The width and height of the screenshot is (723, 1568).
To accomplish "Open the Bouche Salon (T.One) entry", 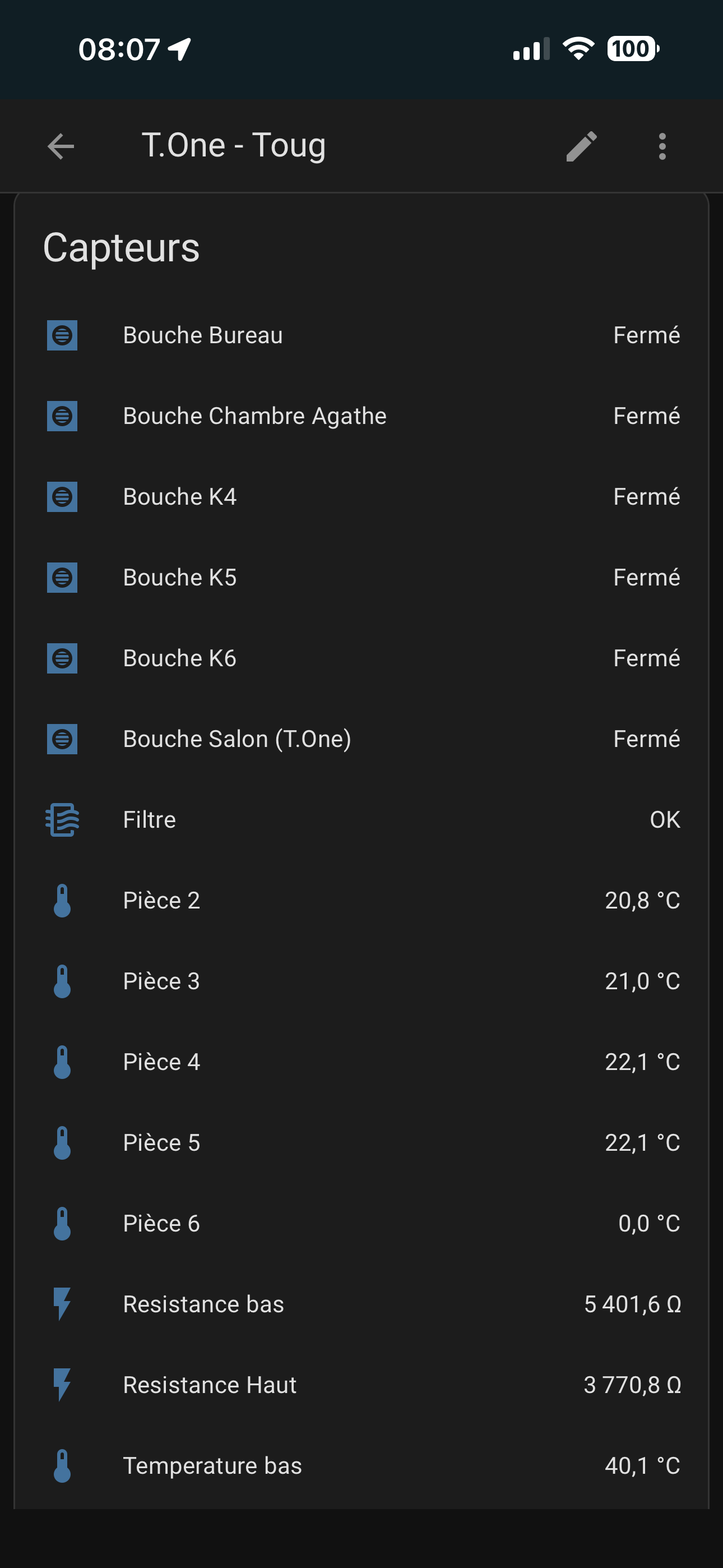I will point(237,739).
